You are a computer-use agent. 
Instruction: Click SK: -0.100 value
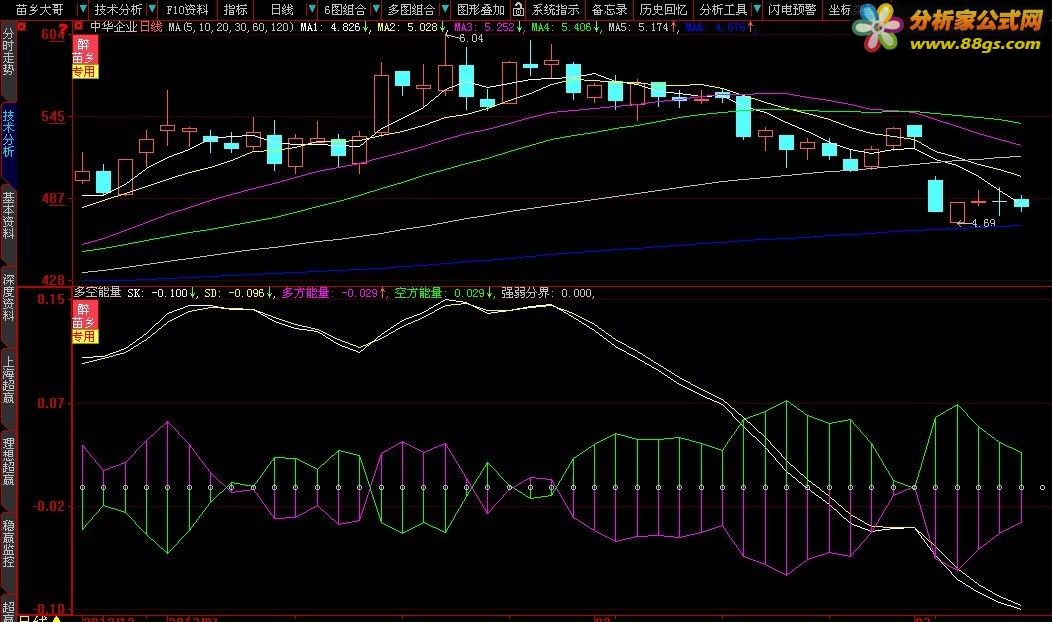click(162, 293)
